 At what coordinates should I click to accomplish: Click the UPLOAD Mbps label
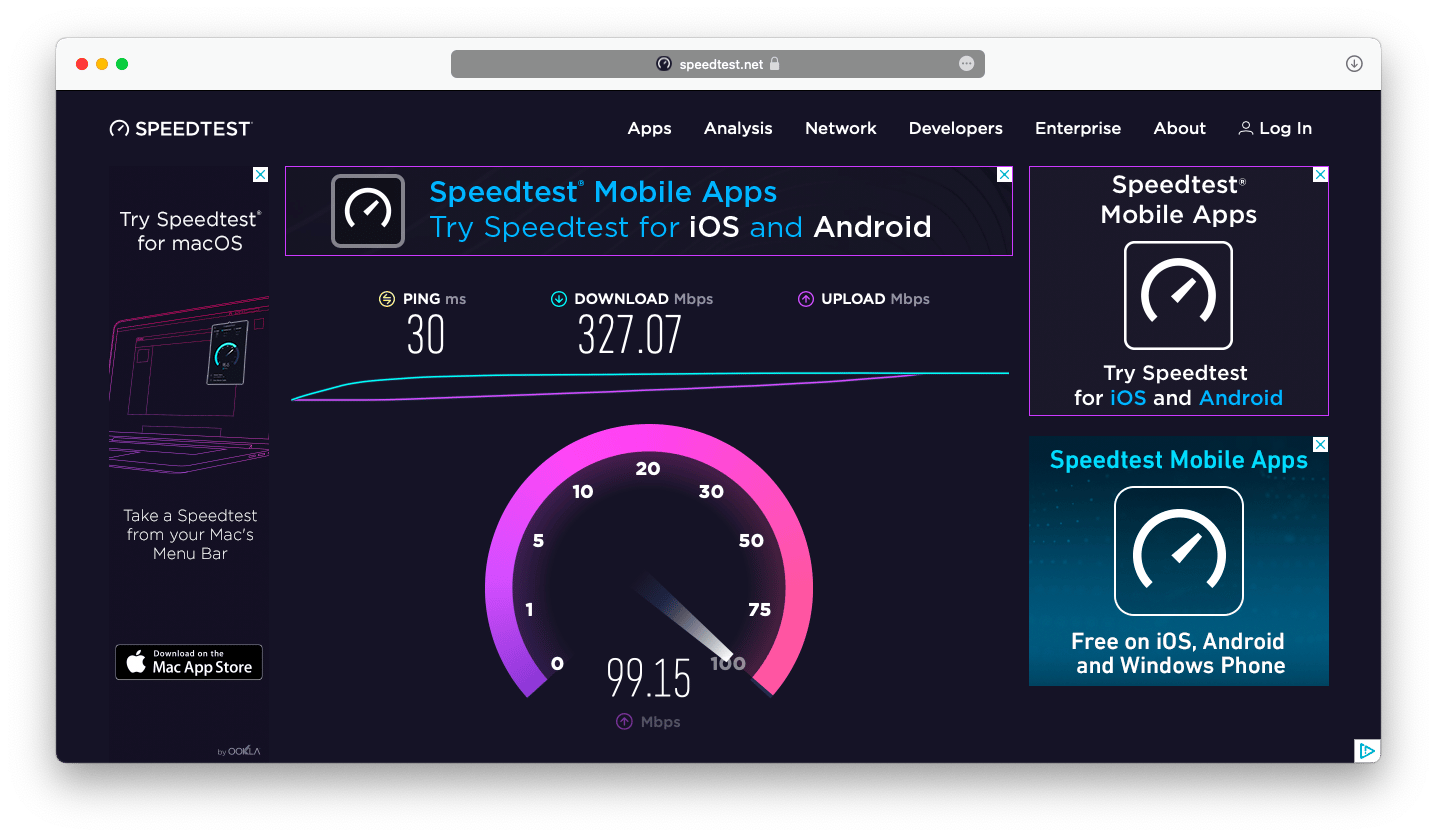[875, 299]
